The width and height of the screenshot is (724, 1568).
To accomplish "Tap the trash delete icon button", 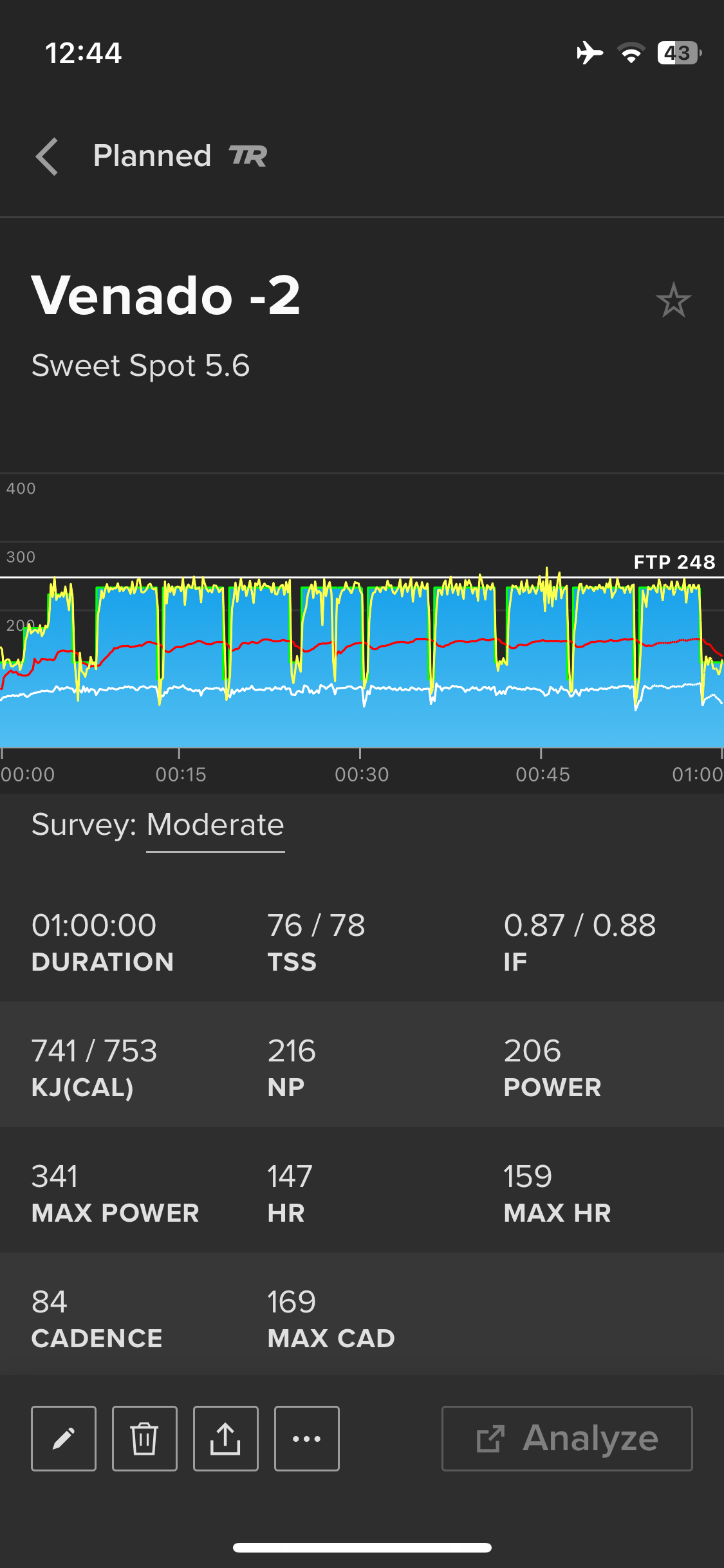I will [x=145, y=1439].
